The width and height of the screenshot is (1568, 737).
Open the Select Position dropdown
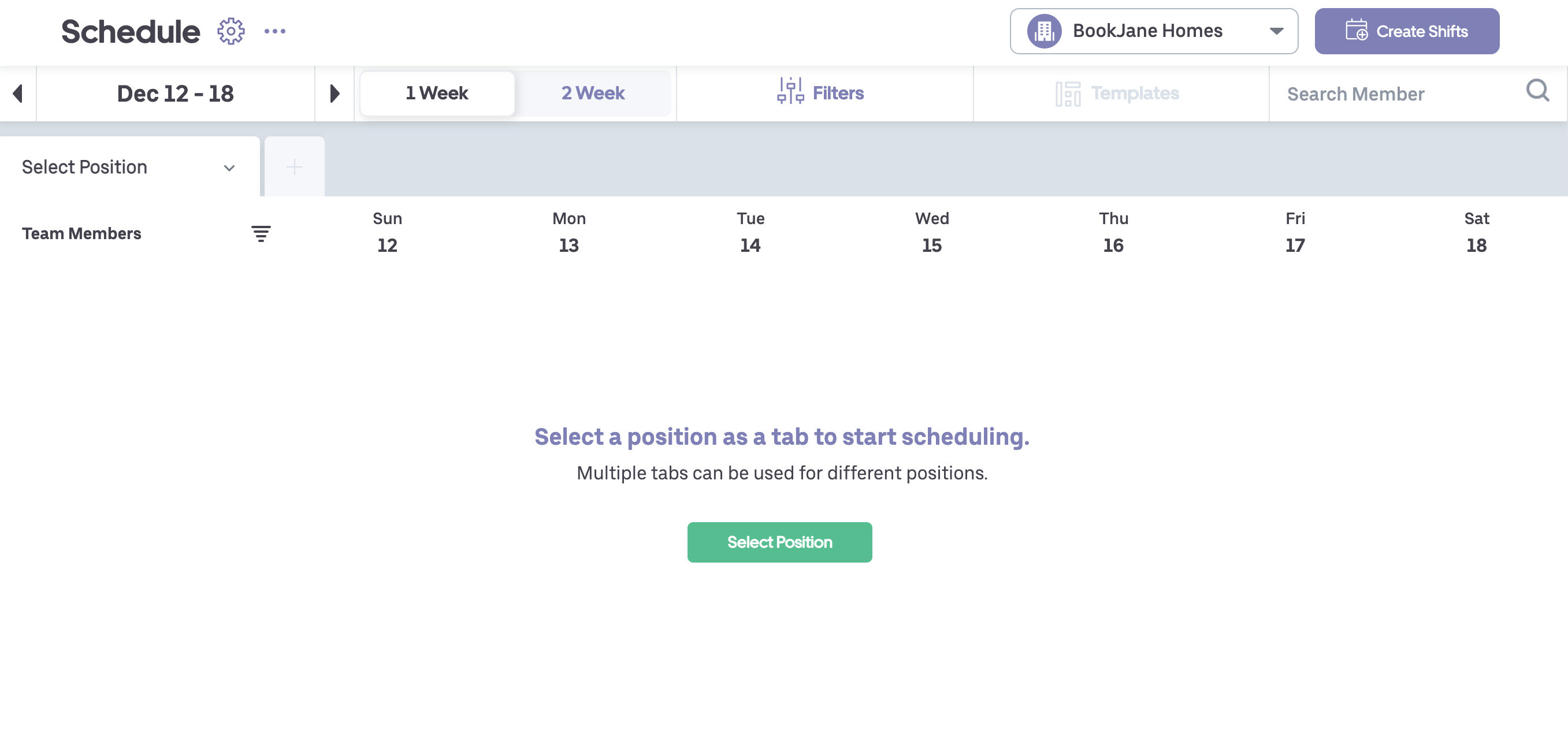(128, 167)
